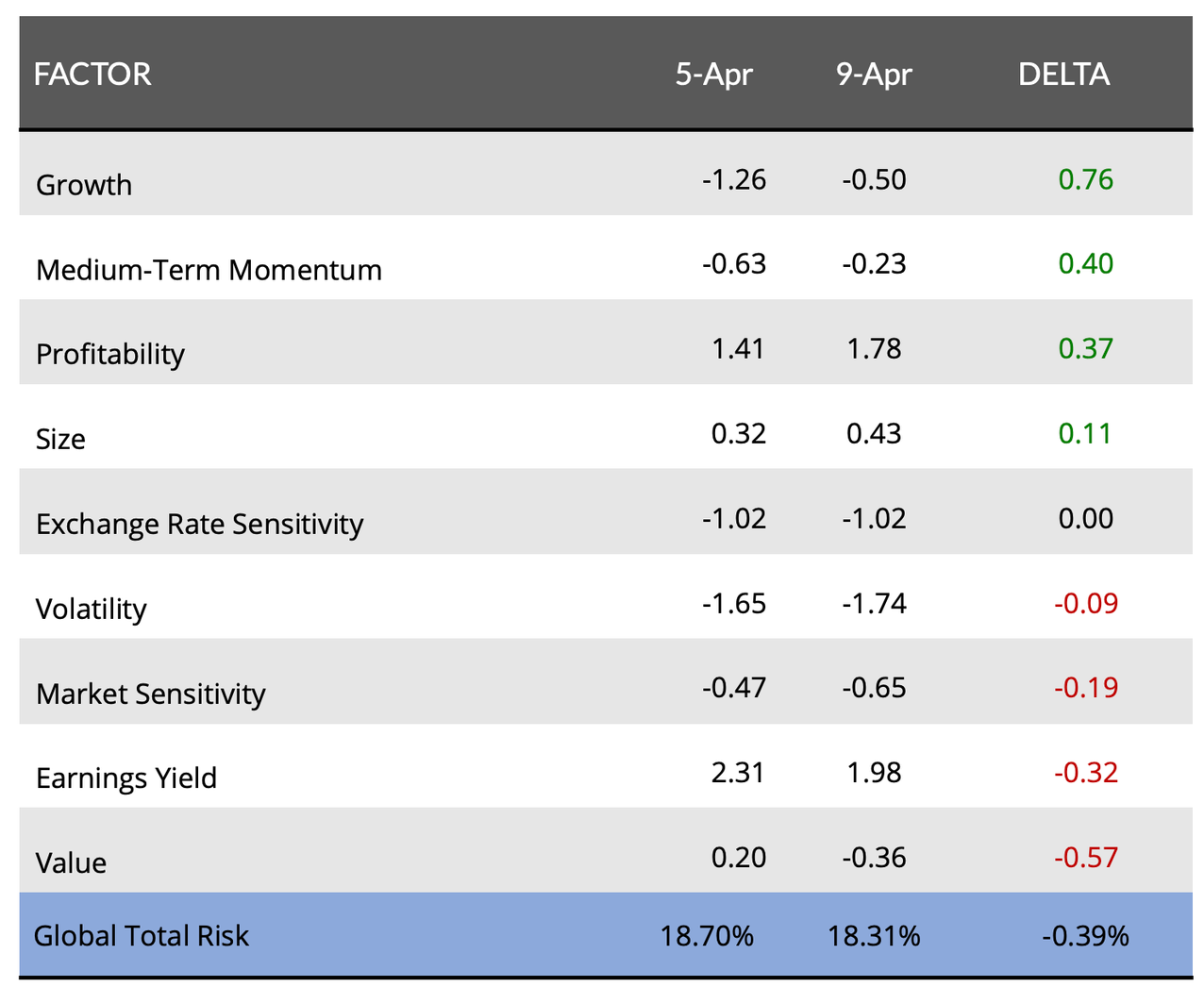Click Value delta value -0.57

(1085, 858)
